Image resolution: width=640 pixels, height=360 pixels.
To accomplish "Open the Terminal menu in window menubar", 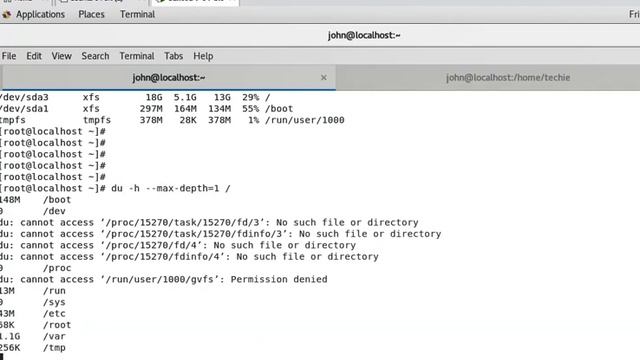I will 137,56.
